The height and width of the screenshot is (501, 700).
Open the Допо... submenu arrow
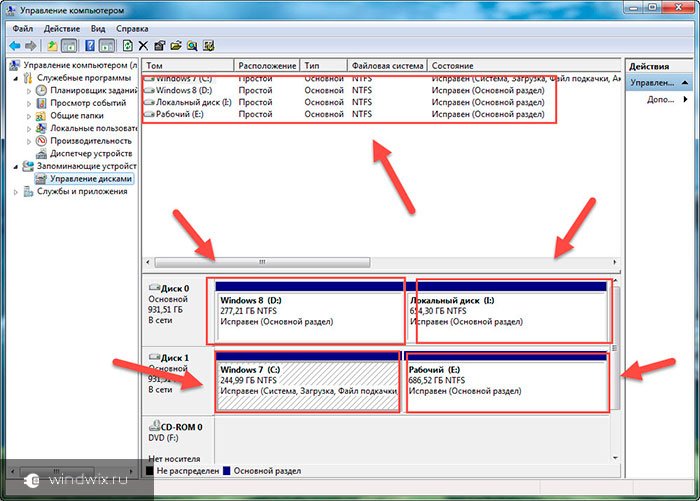pos(685,99)
